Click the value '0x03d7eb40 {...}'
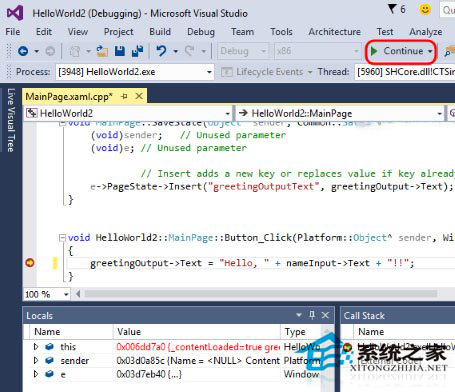The image size is (455, 392). [149, 374]
